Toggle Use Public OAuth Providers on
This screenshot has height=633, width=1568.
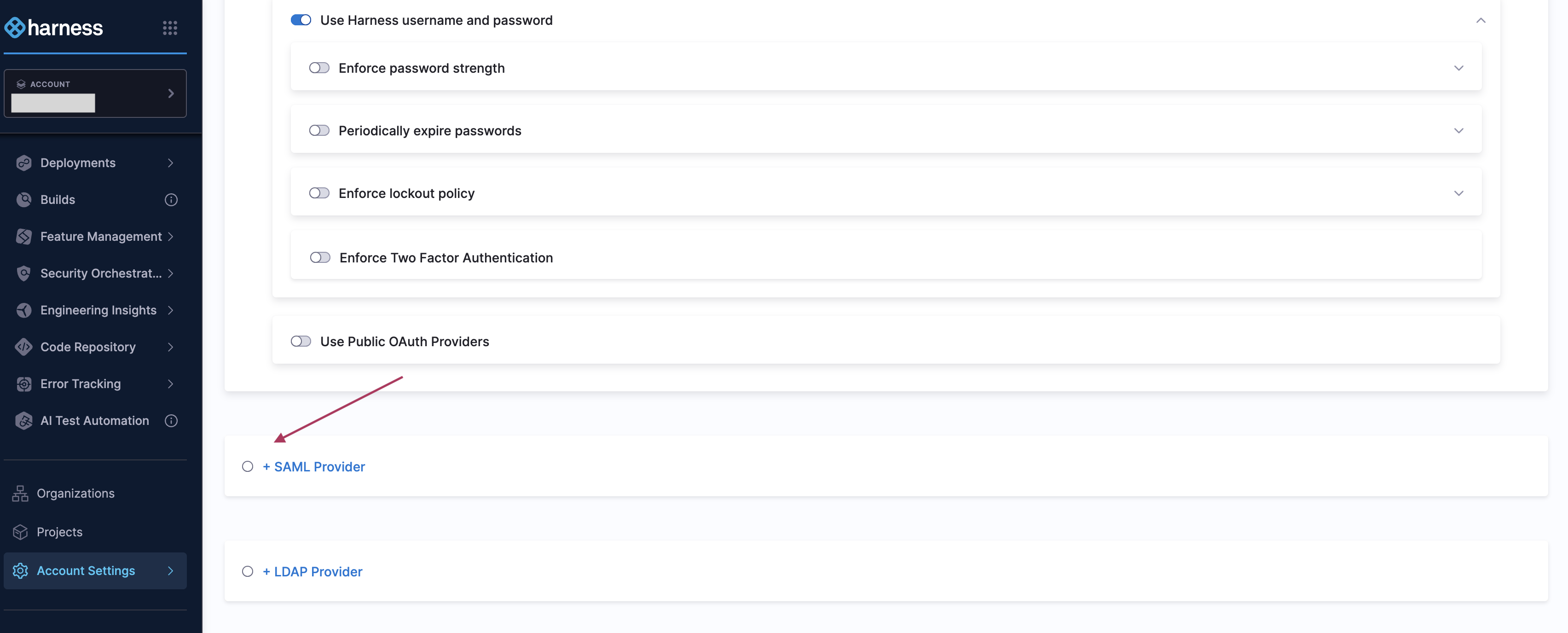(x=301, y=342)
